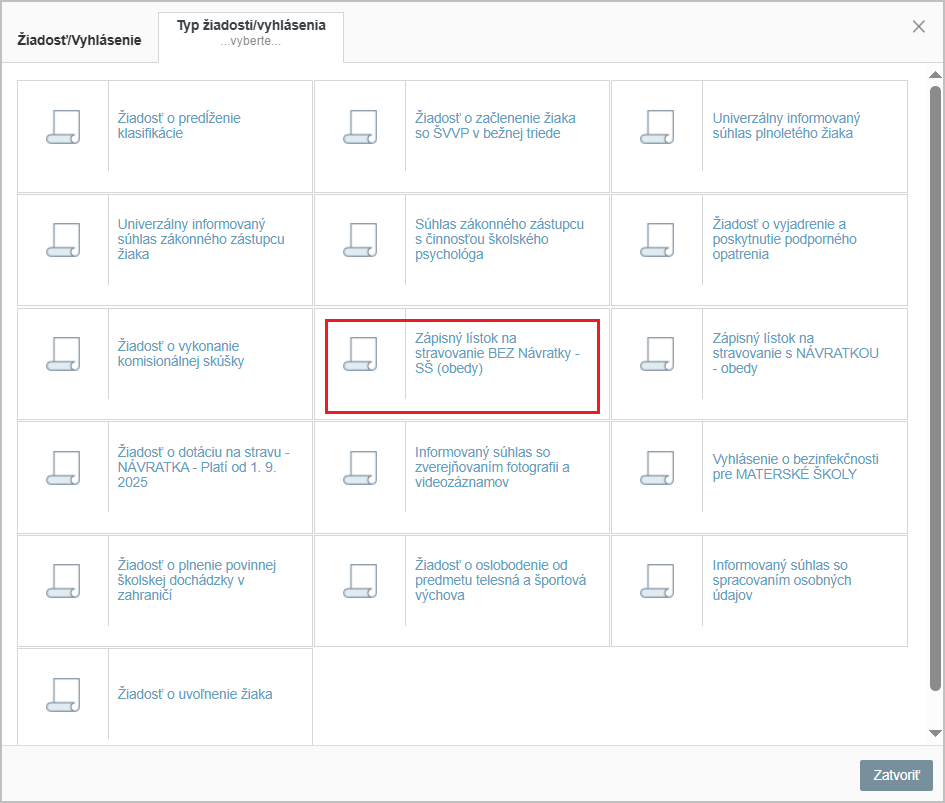Select Univerzálny informovaný súhlas plnoletého žiaka

[x=786, y=126]
